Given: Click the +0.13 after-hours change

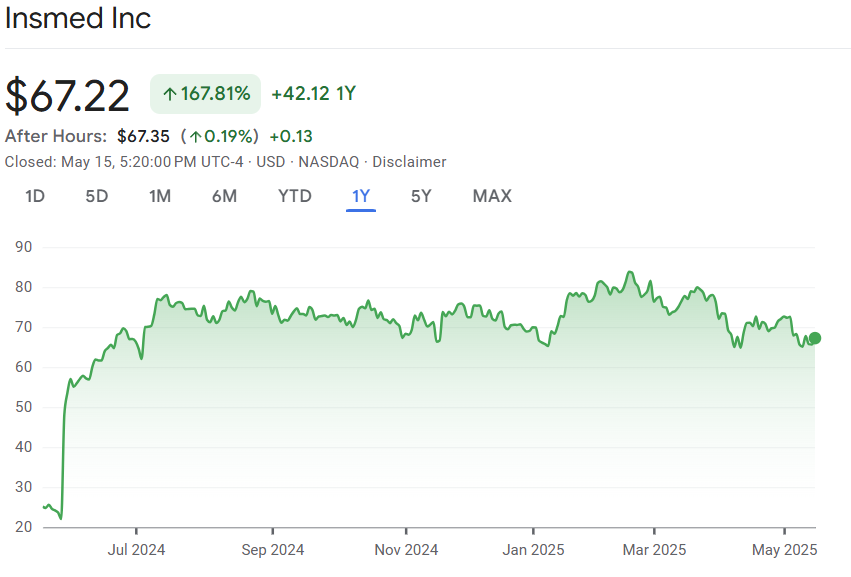Looking at the screenshot, I should (x=291, y=136).
